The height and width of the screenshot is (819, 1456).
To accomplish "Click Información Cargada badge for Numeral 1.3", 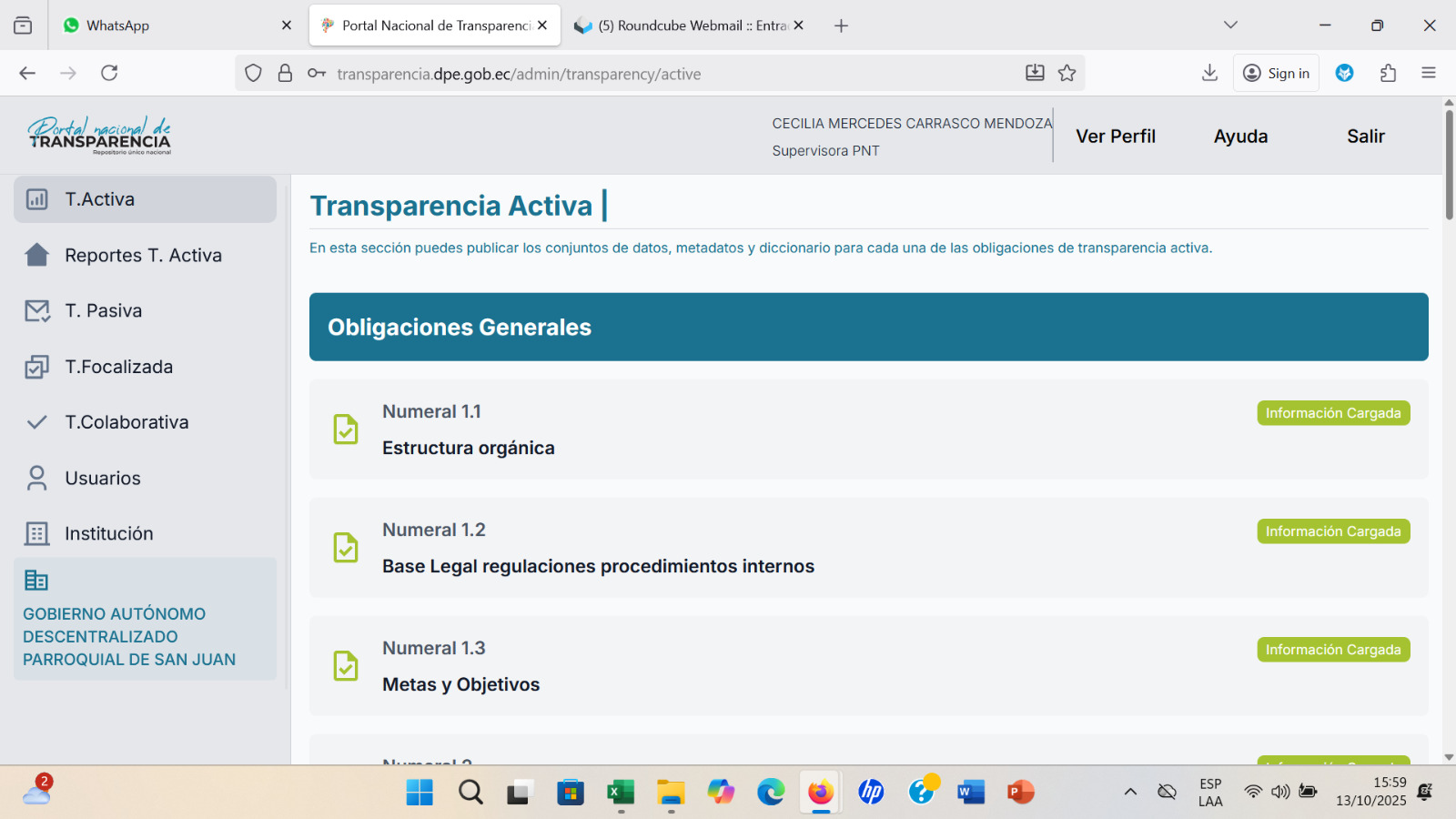I will click(1333, 650).
